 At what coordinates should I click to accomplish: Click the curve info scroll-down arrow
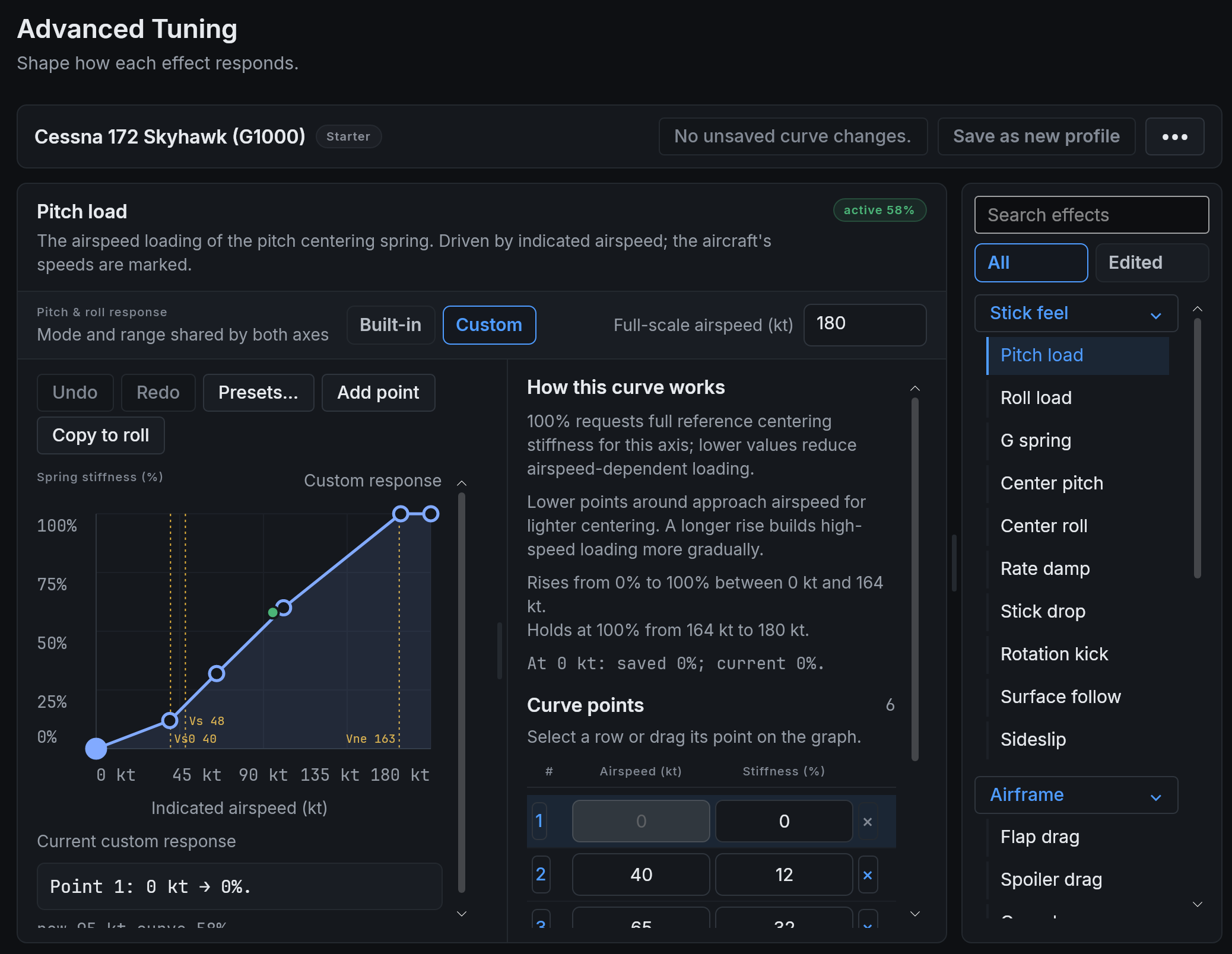click(915, 914)
